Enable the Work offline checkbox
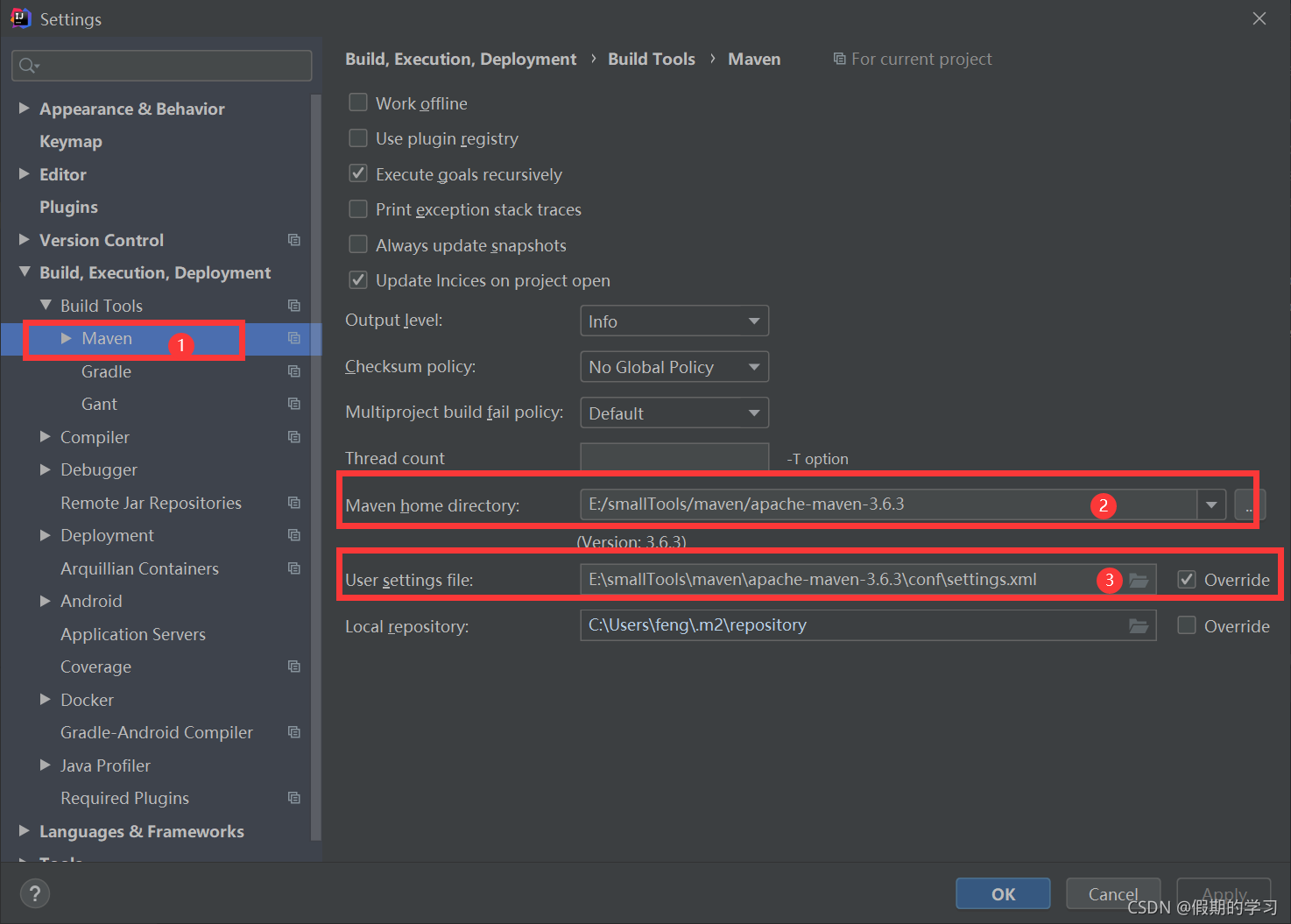1291x924 pixels. pyautogui.click(x=358, y=102)
